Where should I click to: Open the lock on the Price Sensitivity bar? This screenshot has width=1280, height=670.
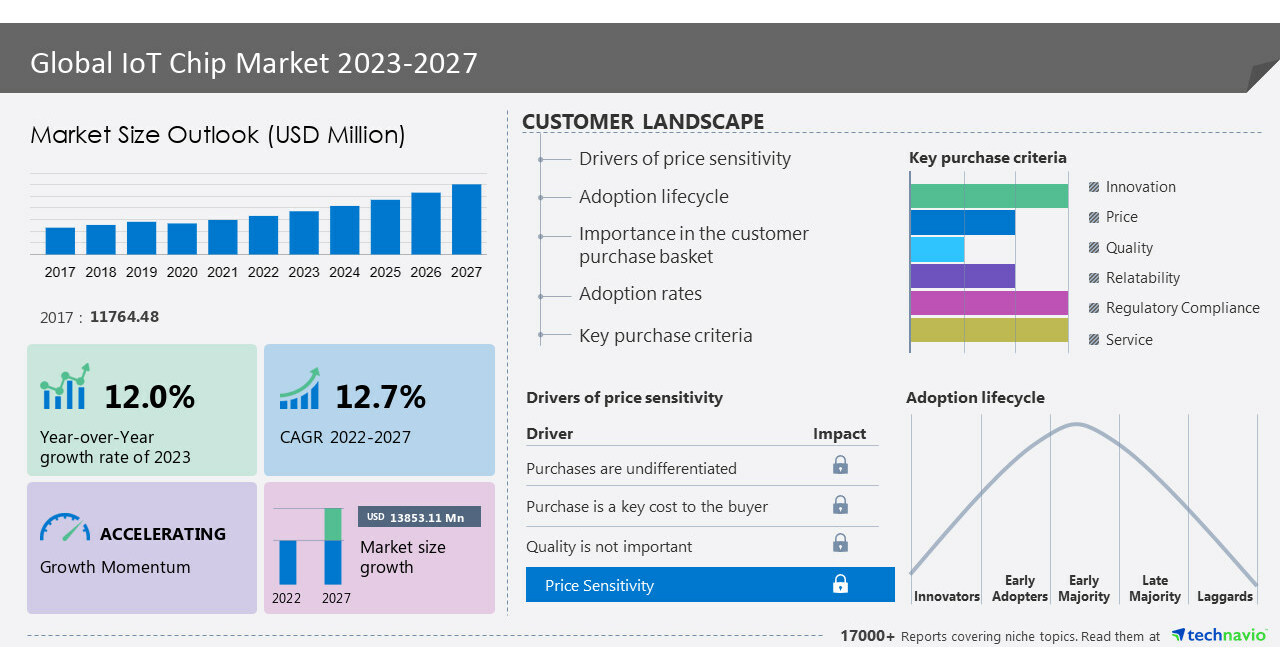point(840,583)
